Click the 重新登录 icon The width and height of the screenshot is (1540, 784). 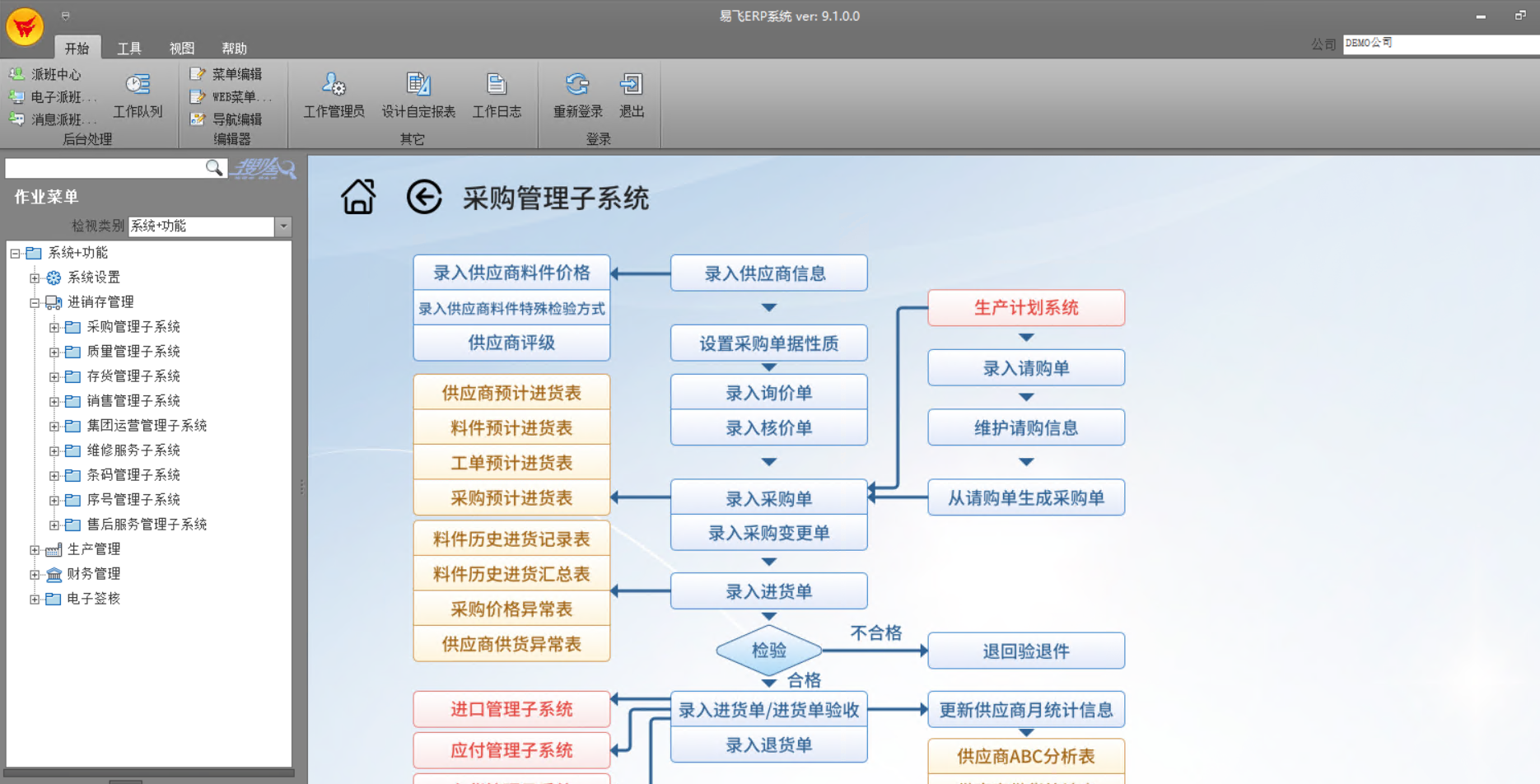pos(577,84)
